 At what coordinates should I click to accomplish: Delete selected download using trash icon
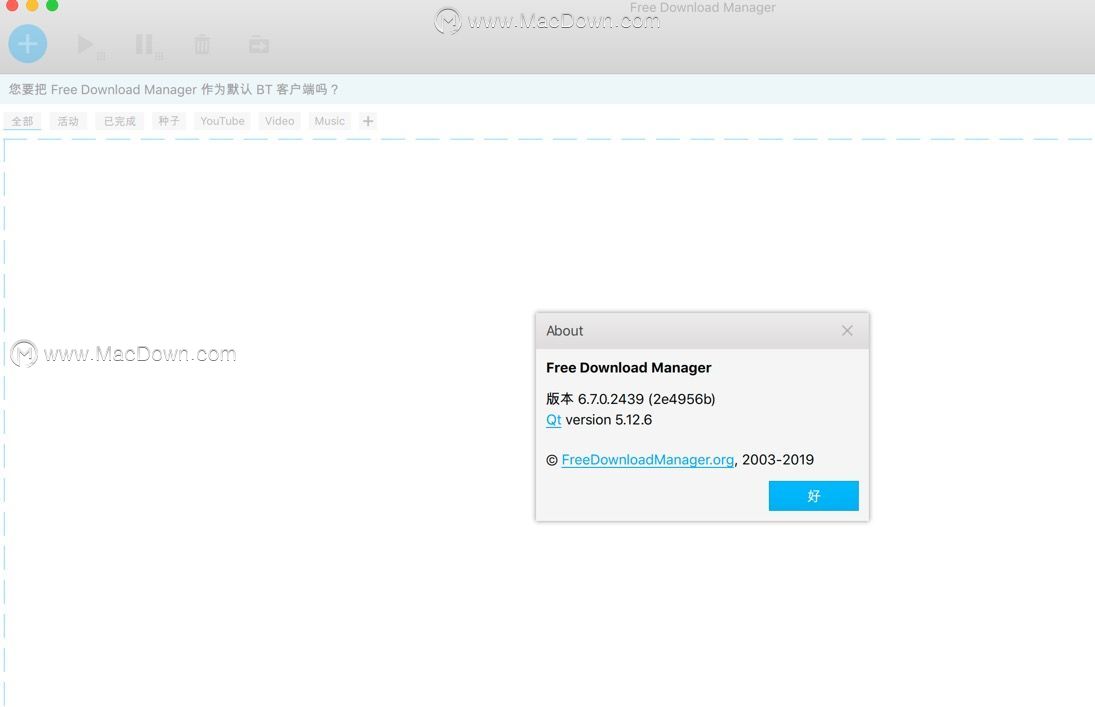coord(202,45)
